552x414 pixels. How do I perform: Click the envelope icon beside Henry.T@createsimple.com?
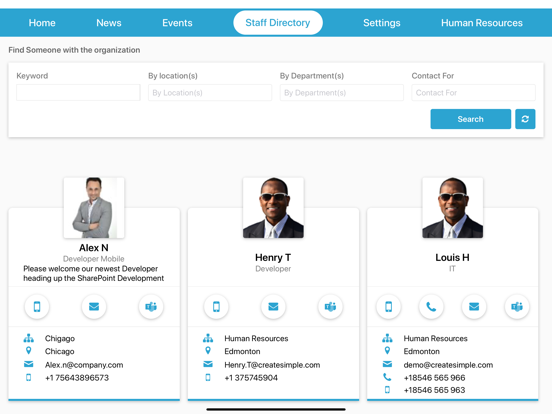click(x=208, y=364)
